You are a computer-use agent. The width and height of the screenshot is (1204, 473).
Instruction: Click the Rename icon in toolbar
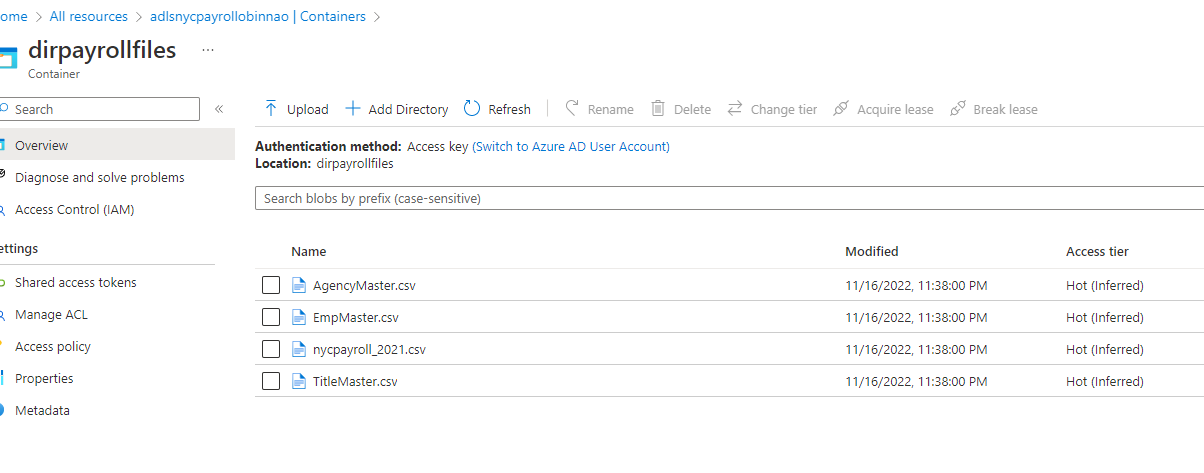coord(573,109)
